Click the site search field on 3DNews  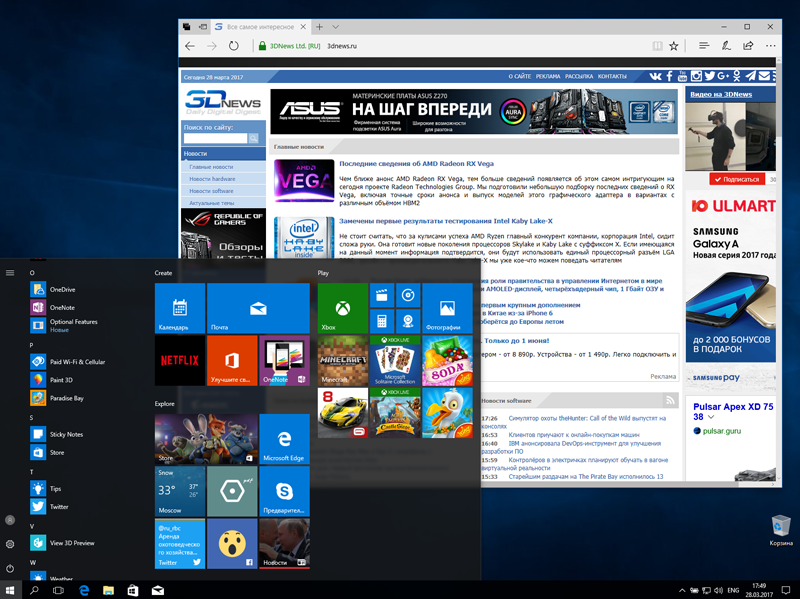(215, 138)
